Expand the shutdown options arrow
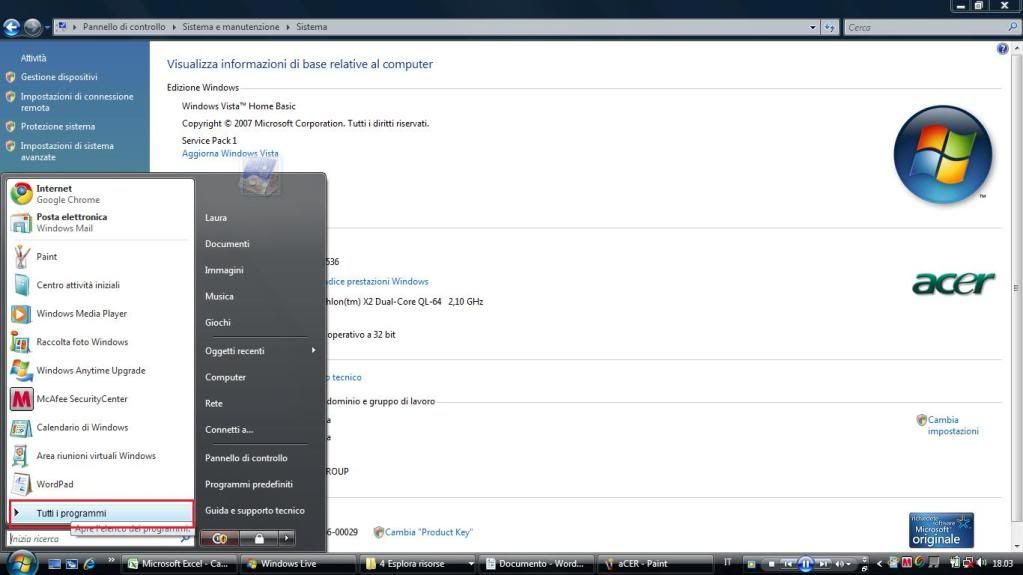Screen dimensions: 1023x575 (286, 538)
